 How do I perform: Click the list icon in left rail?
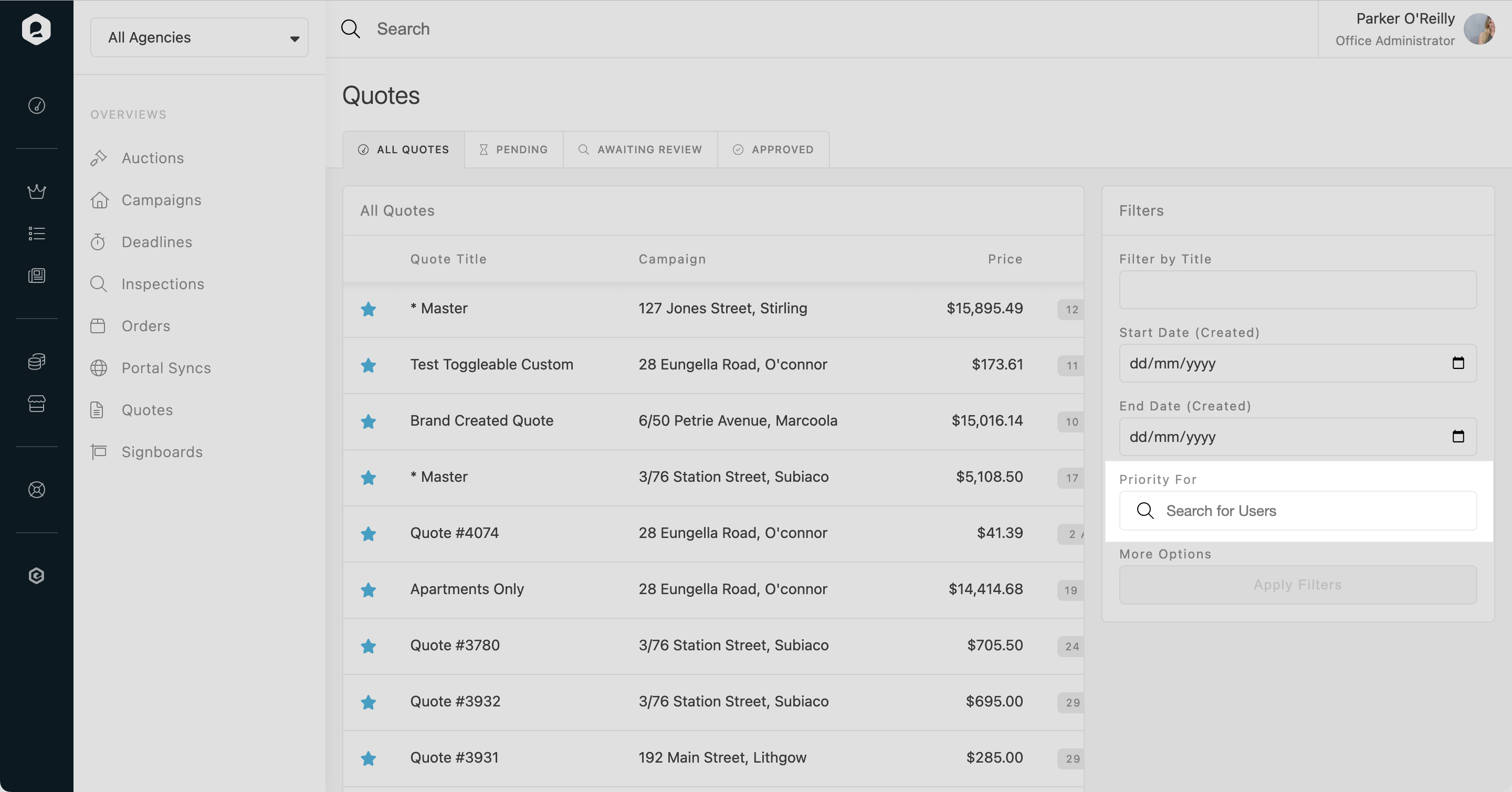(x=36, y=234)
